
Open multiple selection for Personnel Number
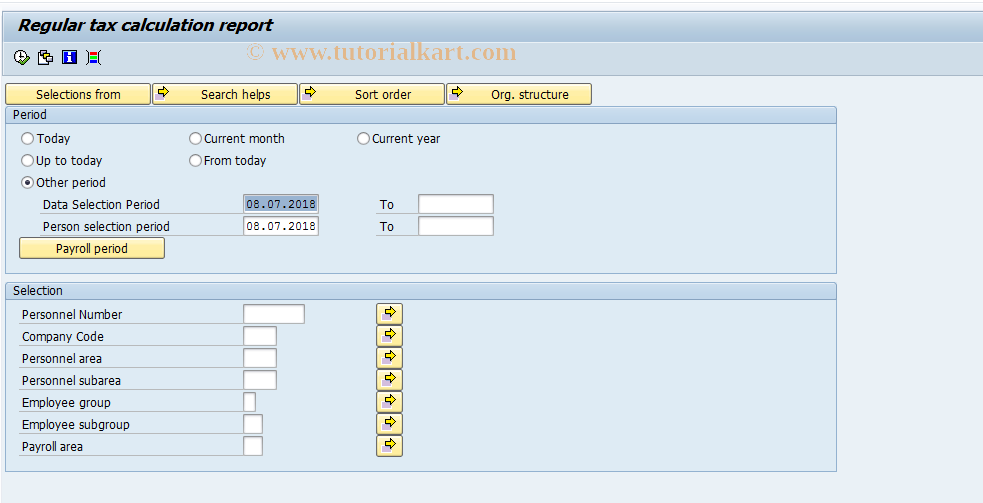point(389,314)
